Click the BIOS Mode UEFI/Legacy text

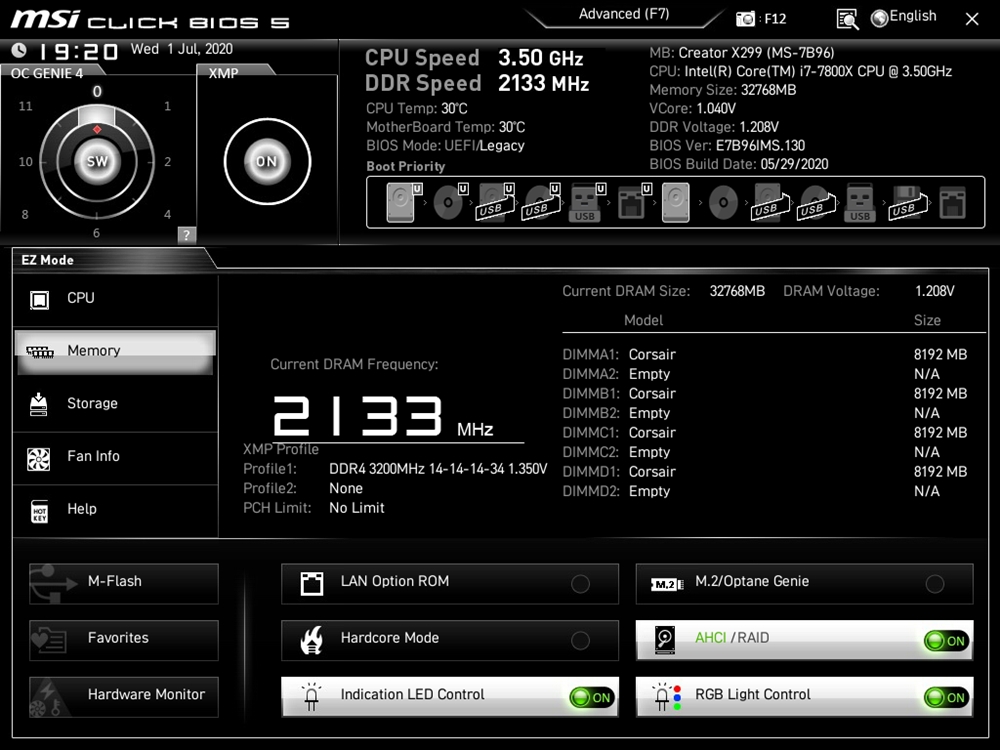point(445,146)
